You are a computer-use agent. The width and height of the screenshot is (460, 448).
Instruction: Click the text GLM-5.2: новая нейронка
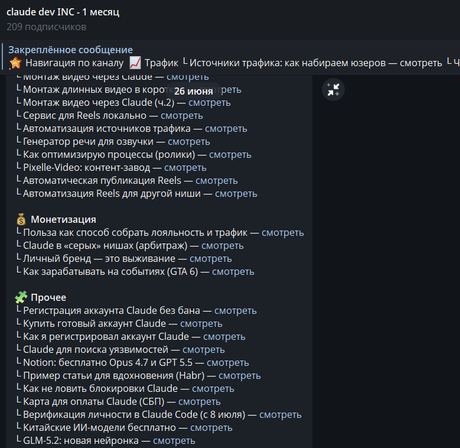click(81, 440)
